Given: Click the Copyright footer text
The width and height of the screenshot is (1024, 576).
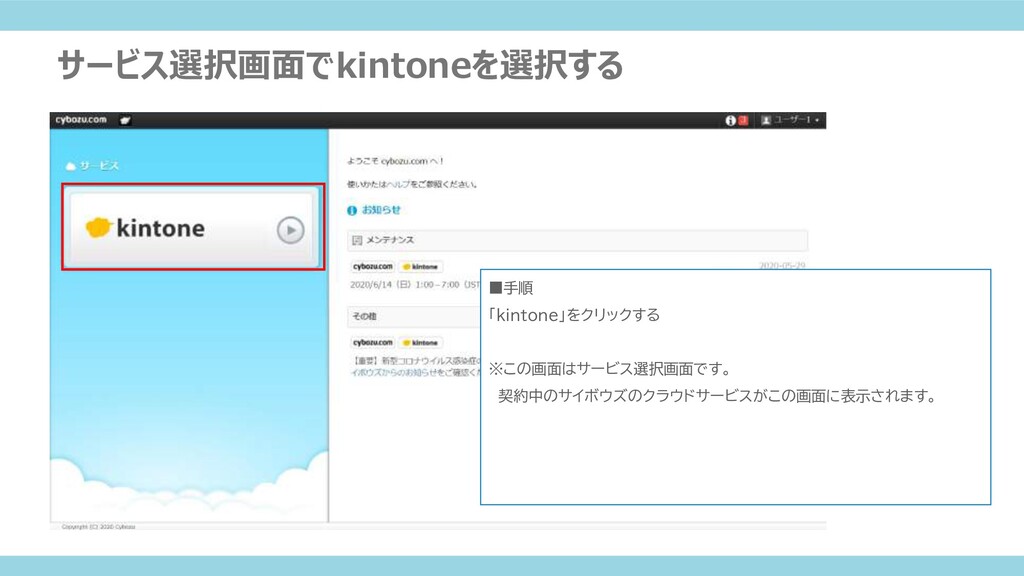Looking at the screenshot, I should pos(98,526).
